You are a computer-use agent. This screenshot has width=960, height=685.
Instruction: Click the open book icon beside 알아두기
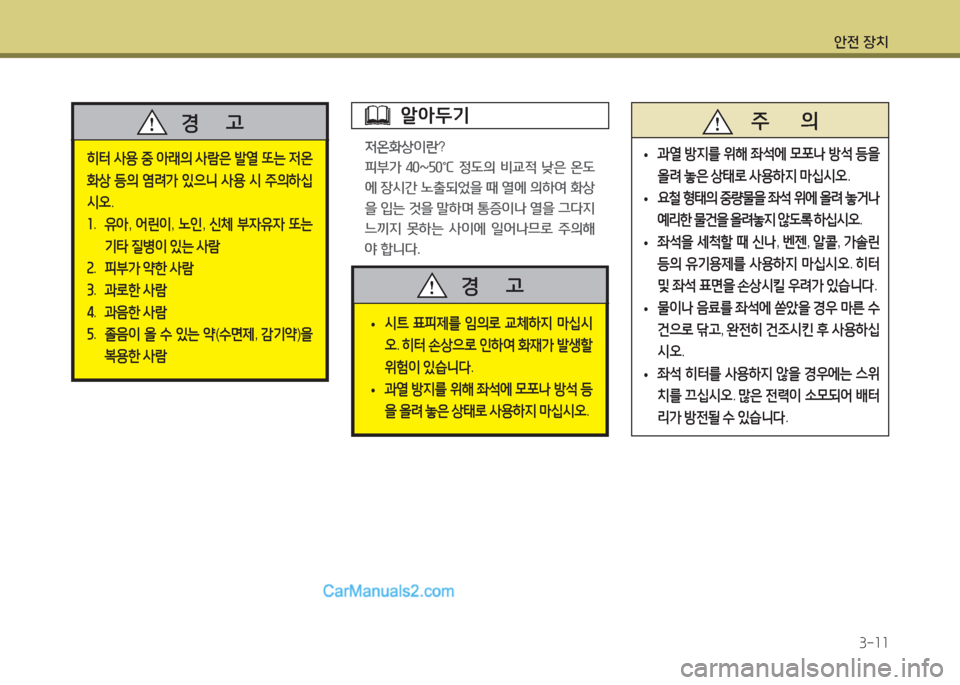pyautogui.click(x=377, y=115)
